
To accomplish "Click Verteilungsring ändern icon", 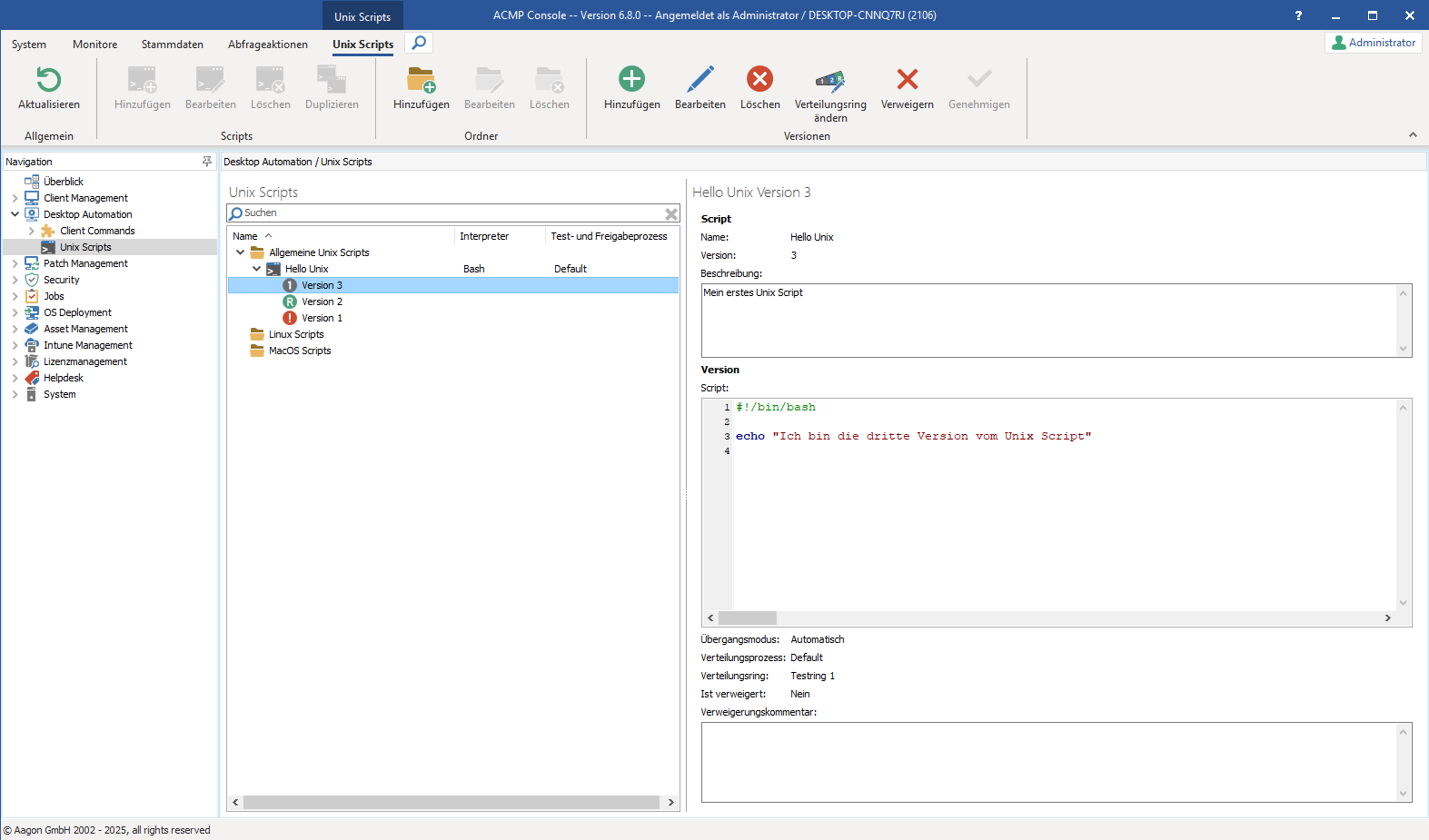I will click(829, 80).
